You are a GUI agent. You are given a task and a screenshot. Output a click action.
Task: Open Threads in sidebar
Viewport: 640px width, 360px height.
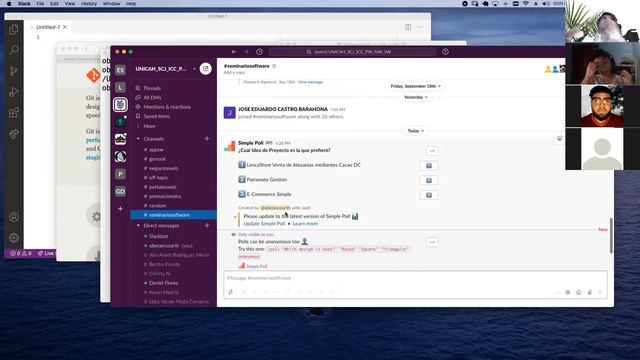point(152,88)
